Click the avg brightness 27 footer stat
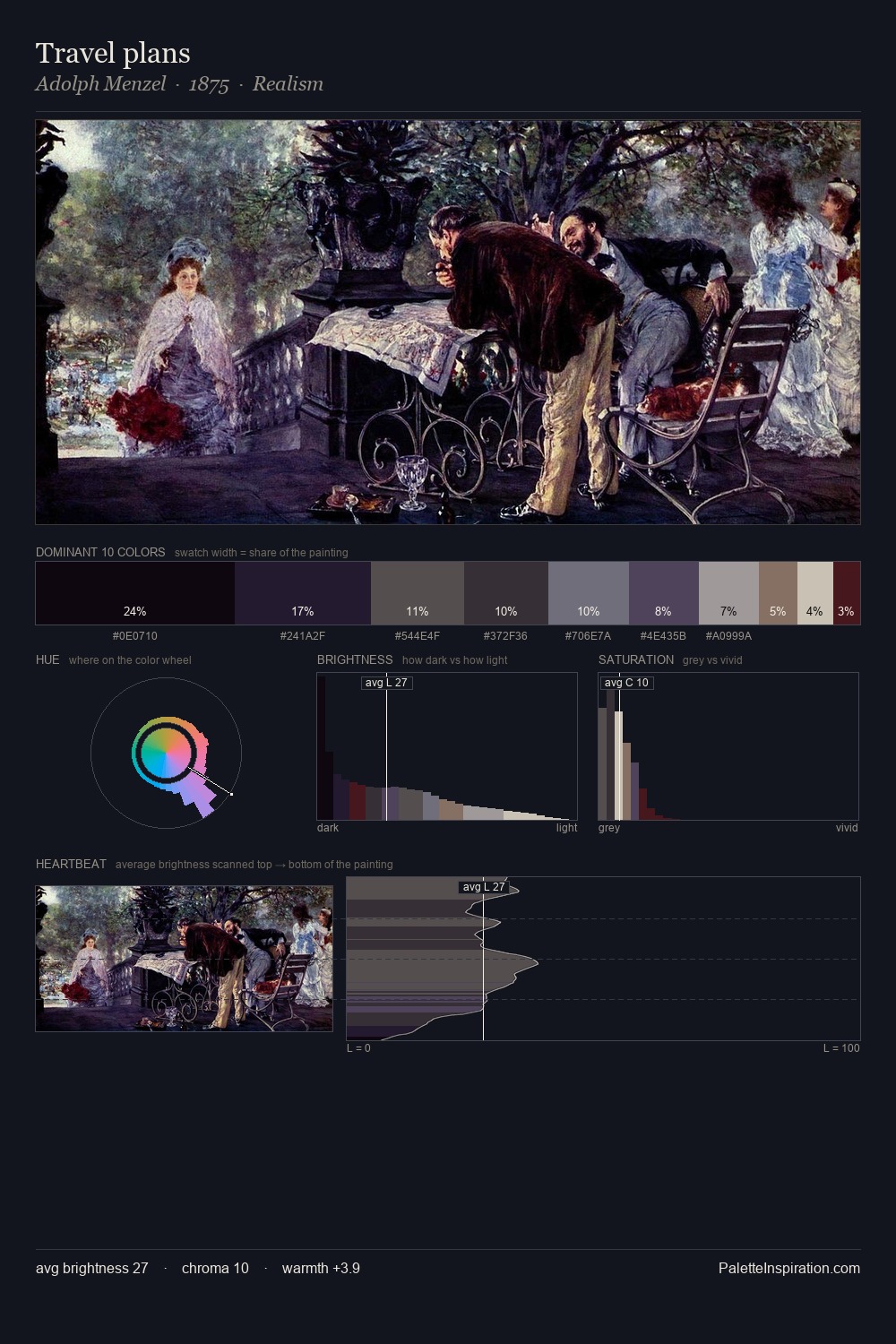This screenshot has height=1344, width=896. pos(92,1268)
